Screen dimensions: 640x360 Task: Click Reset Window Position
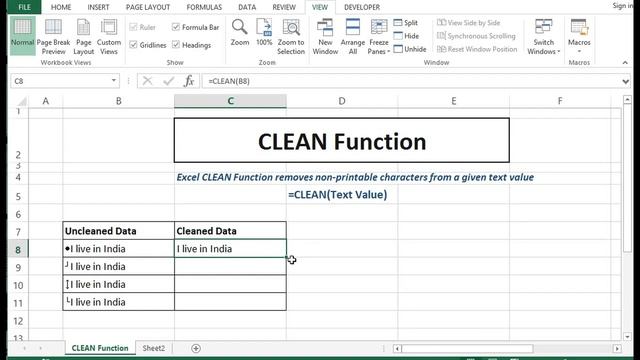coord(477,49)
